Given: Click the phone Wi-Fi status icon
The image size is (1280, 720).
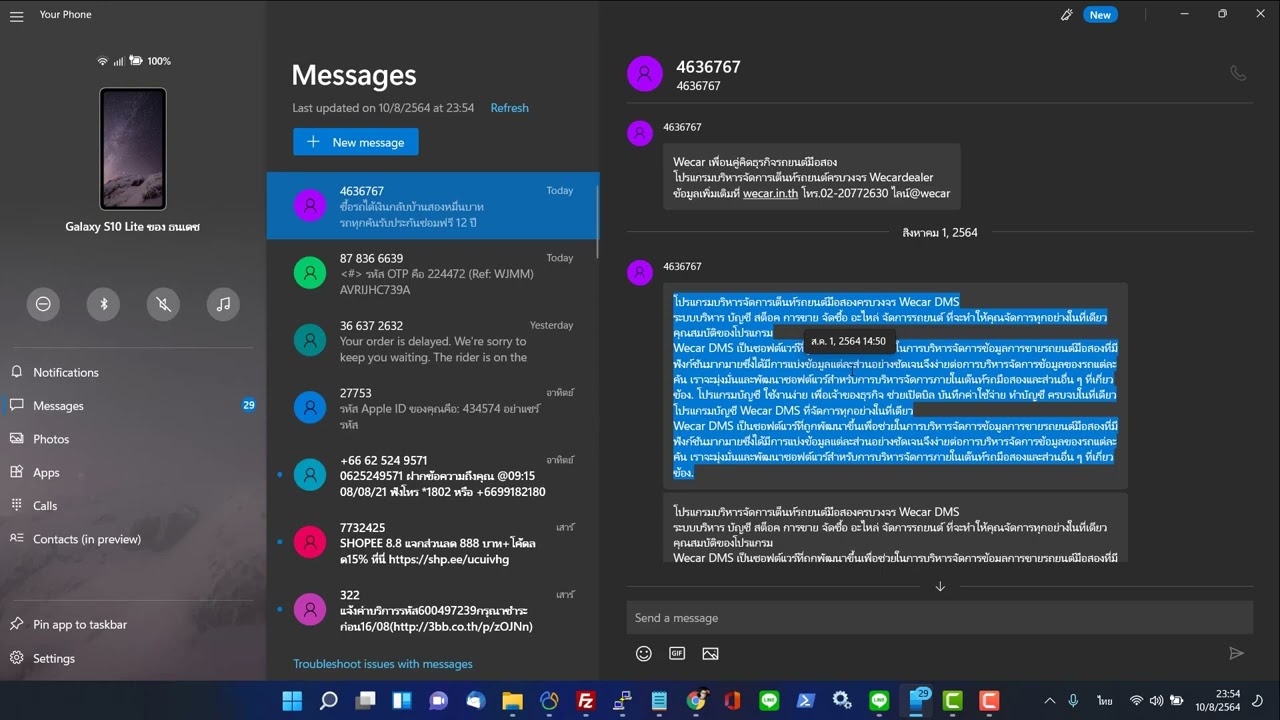Looking at the screenshot, I should [102, 61].
